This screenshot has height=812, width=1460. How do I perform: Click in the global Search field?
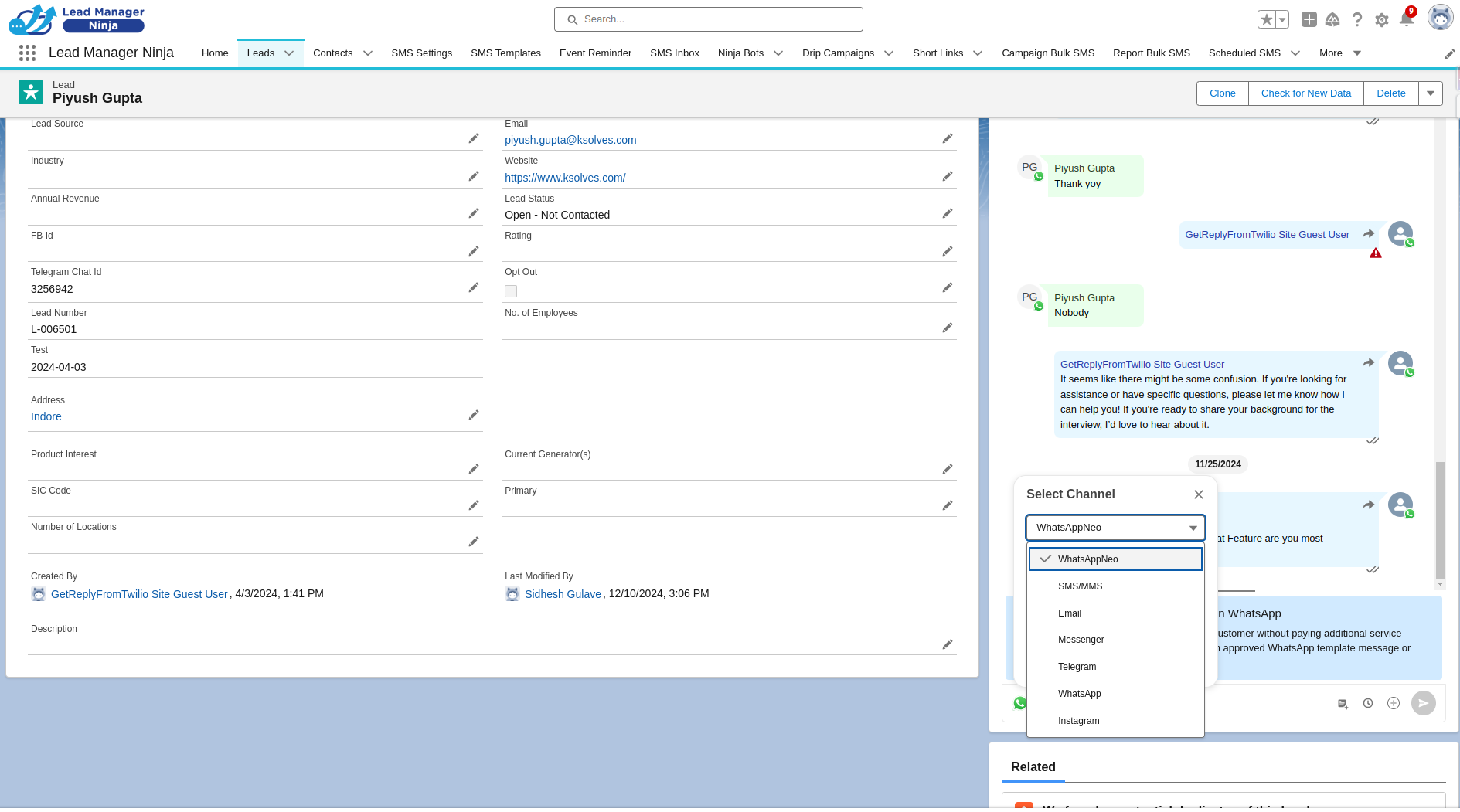coord(708,19)
